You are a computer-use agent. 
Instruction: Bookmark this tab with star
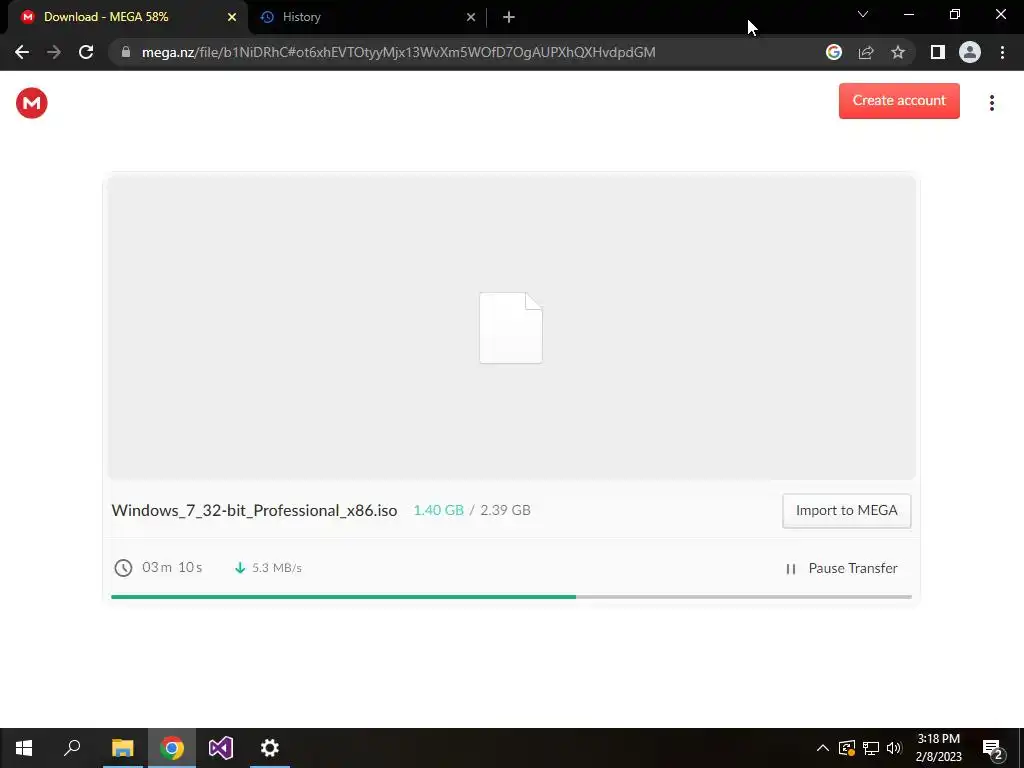point(898,52)
